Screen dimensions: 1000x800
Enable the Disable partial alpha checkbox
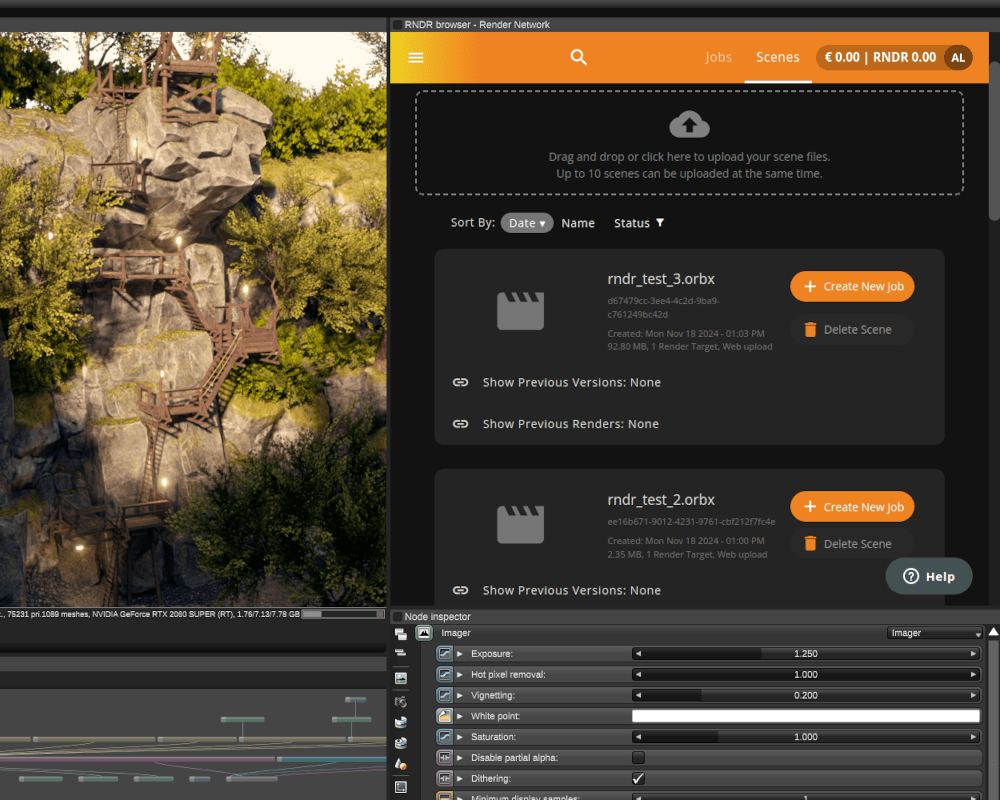[x=638, y=757]
